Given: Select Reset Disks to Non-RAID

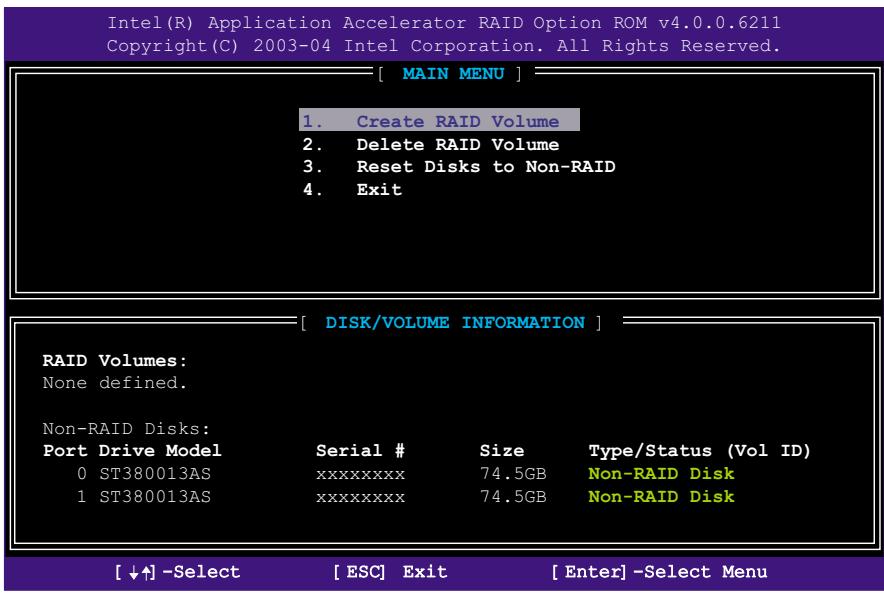Looking at the screenshot, I should (x=458, y=167).
